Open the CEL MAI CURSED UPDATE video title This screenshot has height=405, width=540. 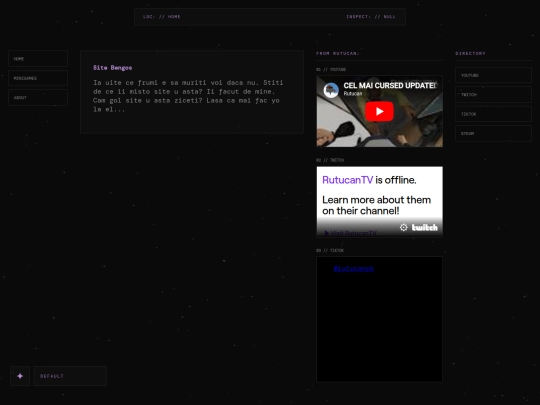[x=390, y=85]
